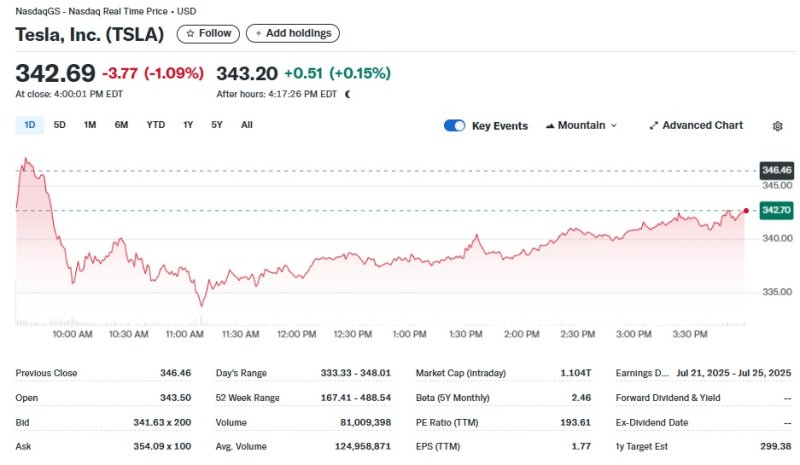This screenshot has width=800, height=465.
Task: Click the At close 4:00:01 PM EDT text
Action: [x=69, y=94]
